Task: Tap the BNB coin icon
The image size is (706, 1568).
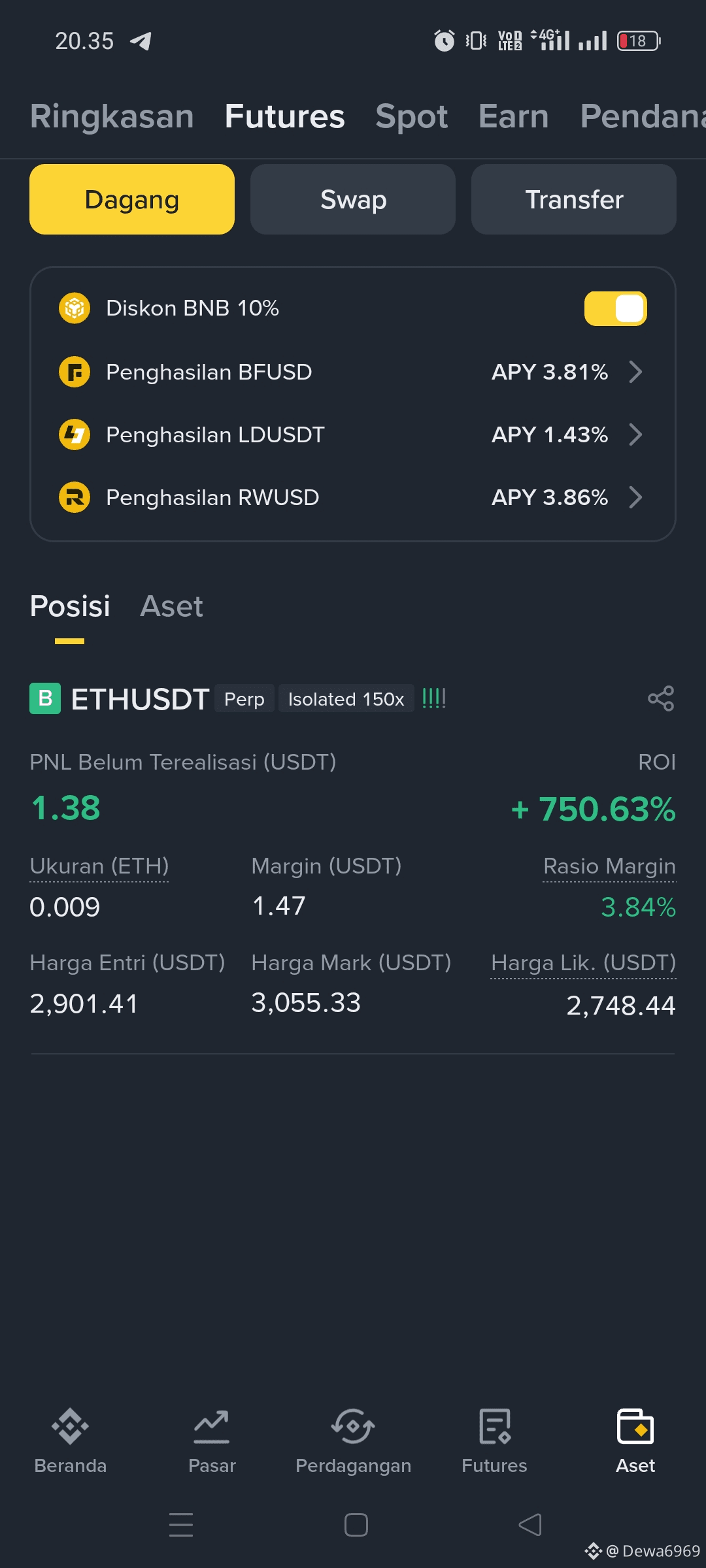Action: point(75,308)
